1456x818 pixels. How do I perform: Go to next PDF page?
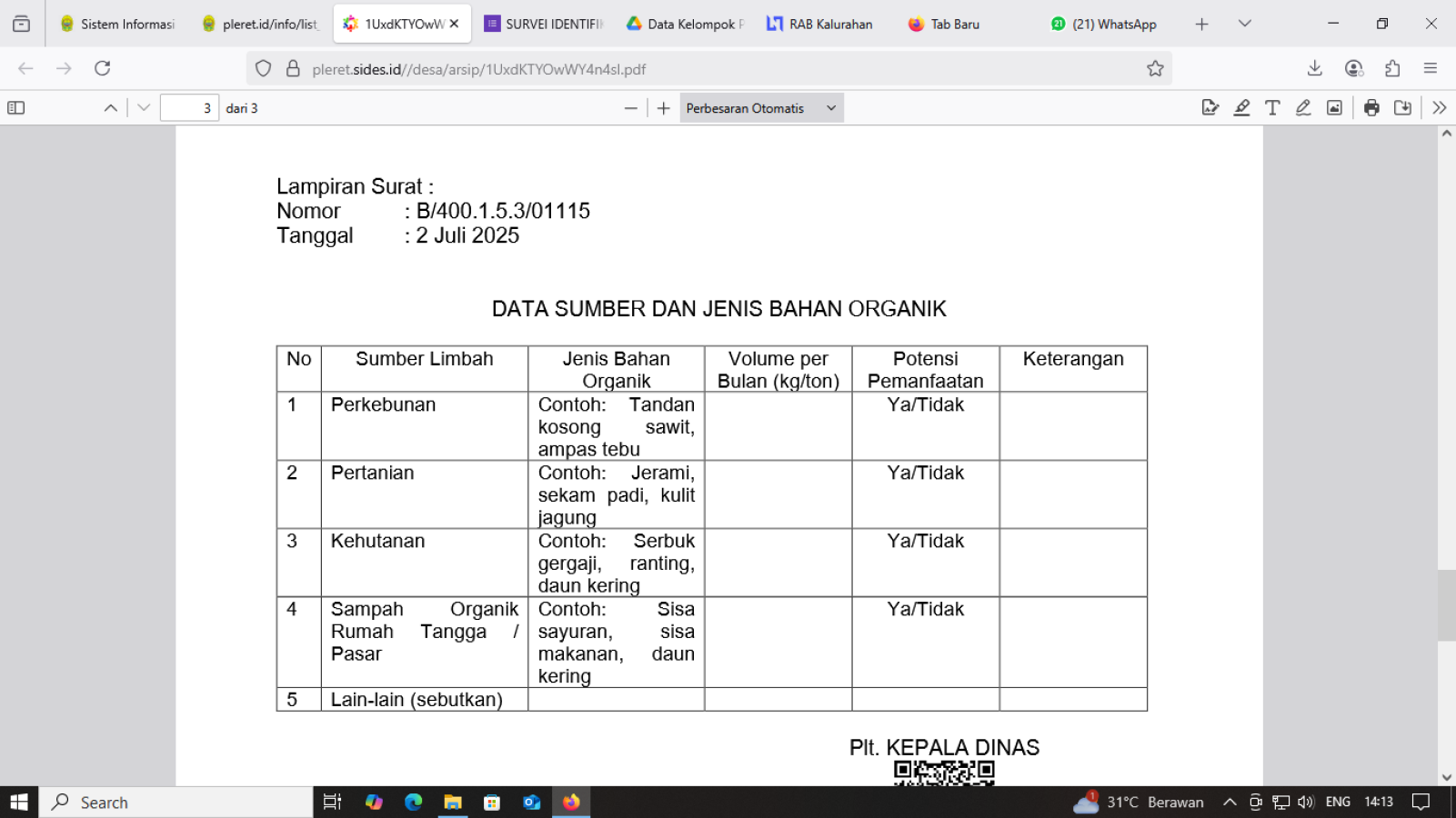pos(144,108)
